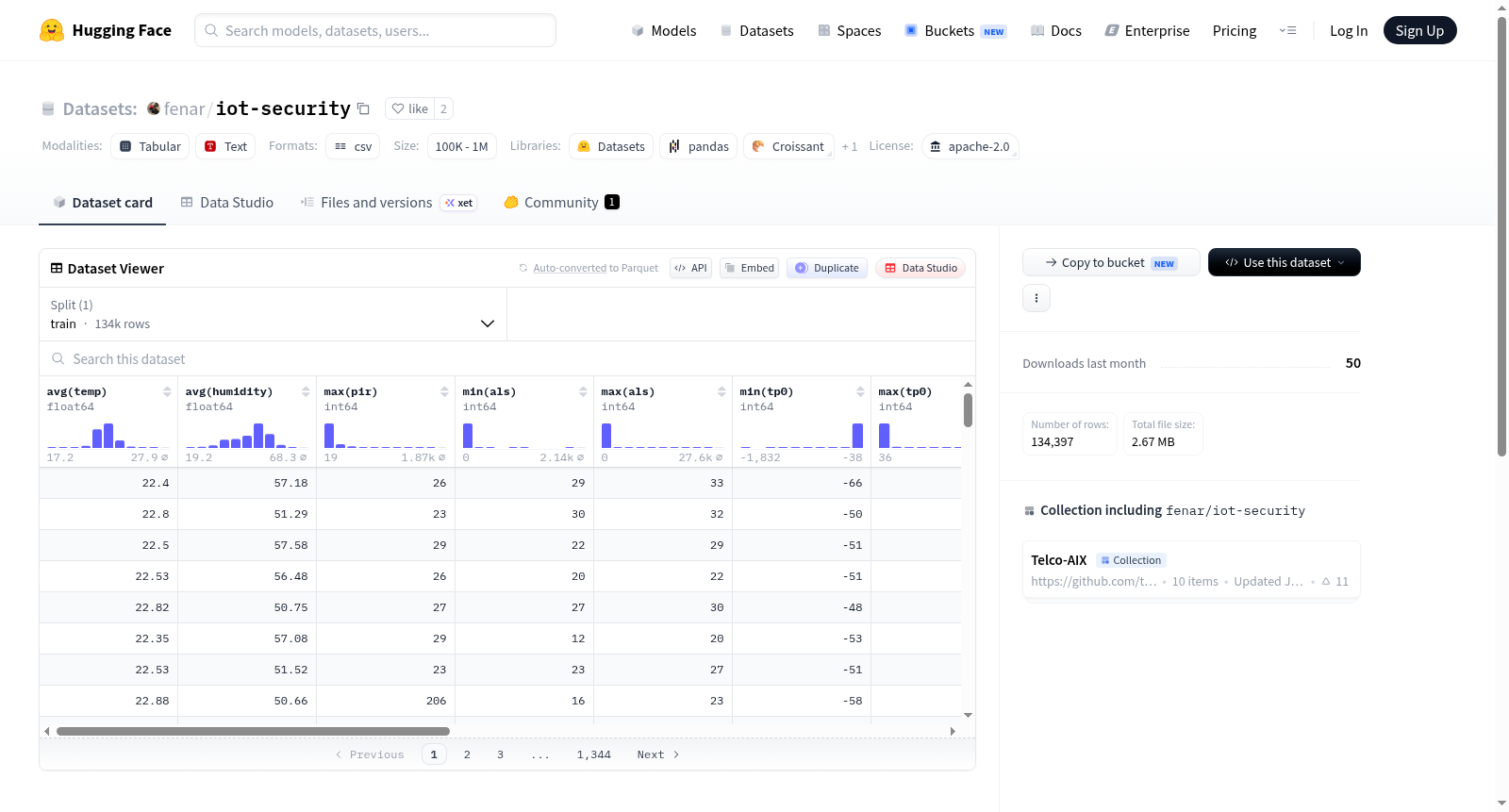Focus the search models, datasets, users field
Image resolution: width=1509 pixels, height=812 pixels.
375,30
